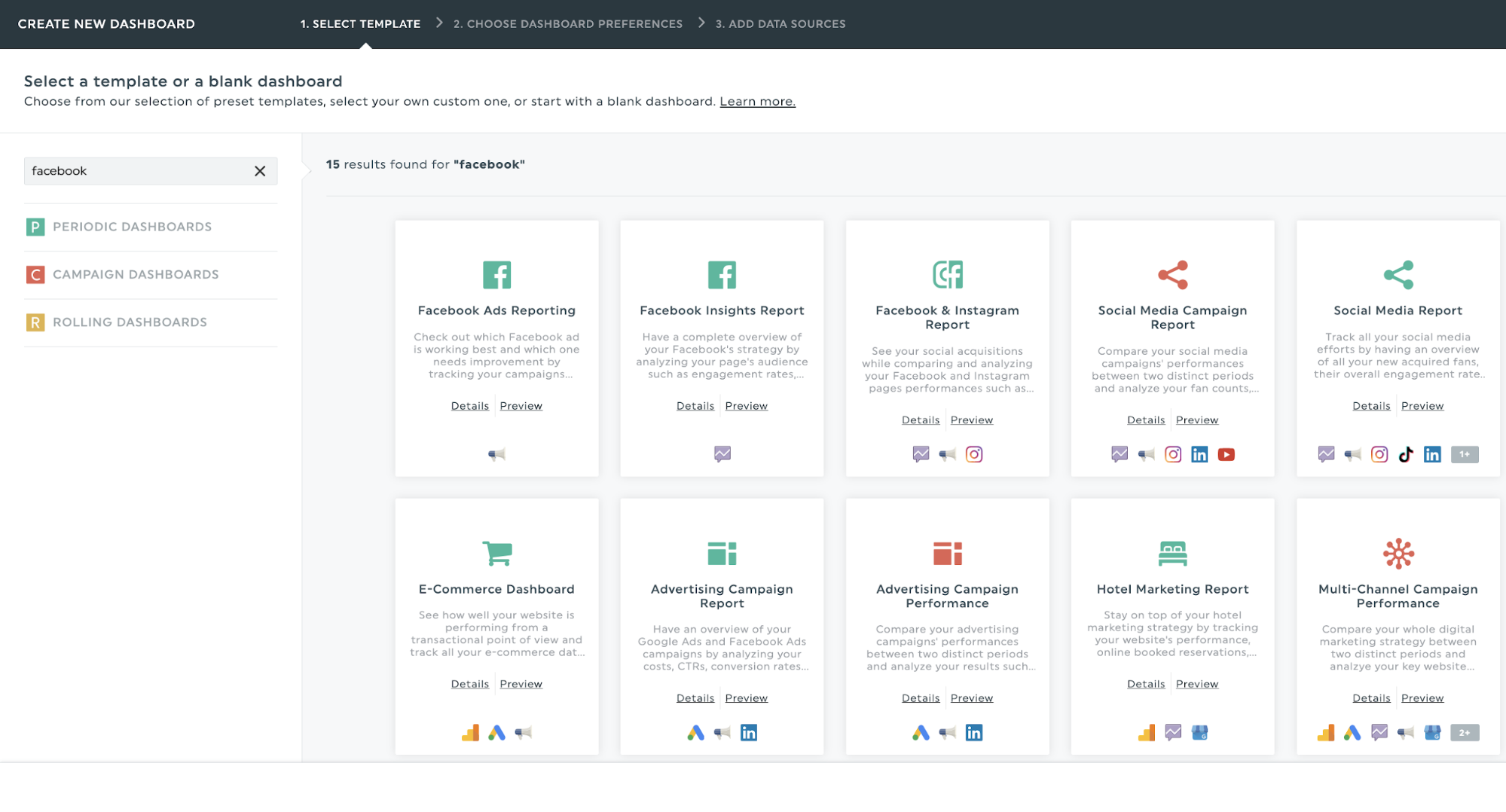
Task: Click the Campaign Dashboards C icon
Action: [35, 274]
